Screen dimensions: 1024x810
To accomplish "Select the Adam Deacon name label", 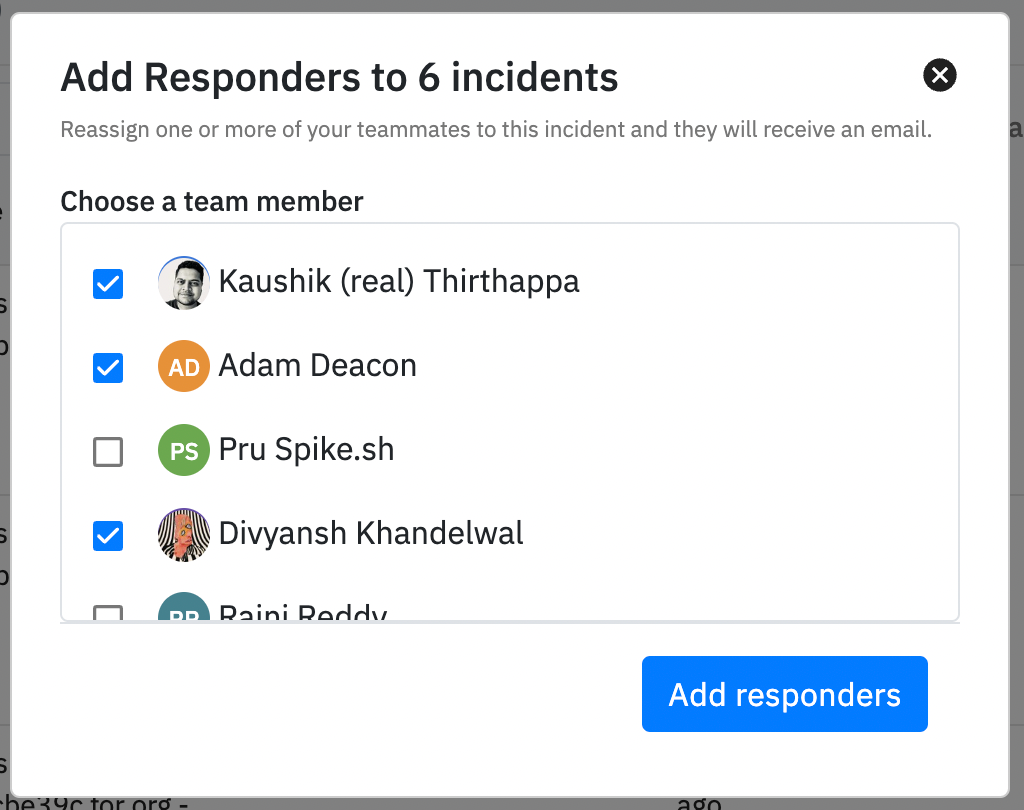I will (317, 366).
